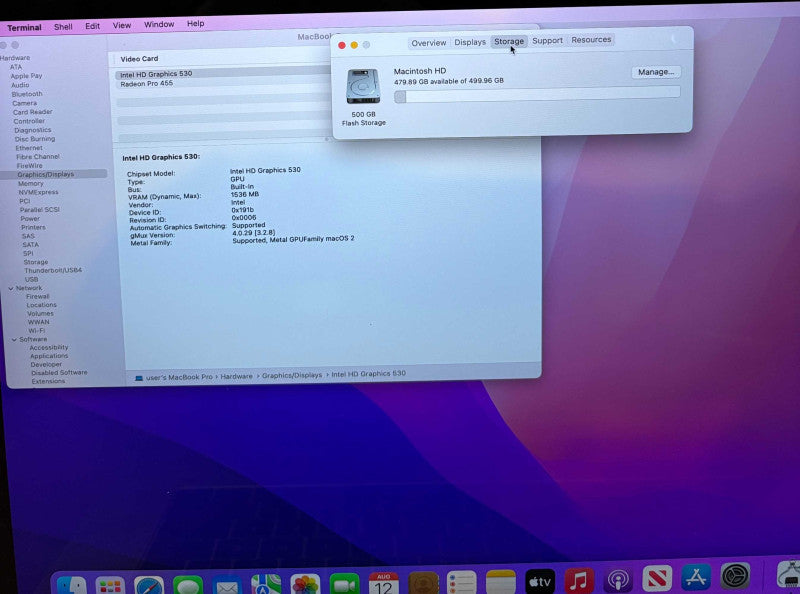Viewport: 800px width, 594px height.
Task: Open Mail from the dock
Action: click(227, 585)
